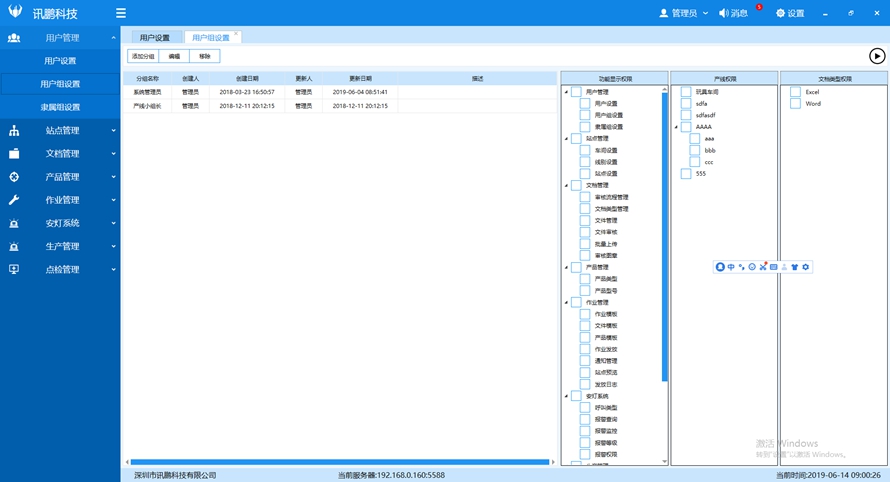Expand the 安灯系统 sidebar chevron

[114, 223]
